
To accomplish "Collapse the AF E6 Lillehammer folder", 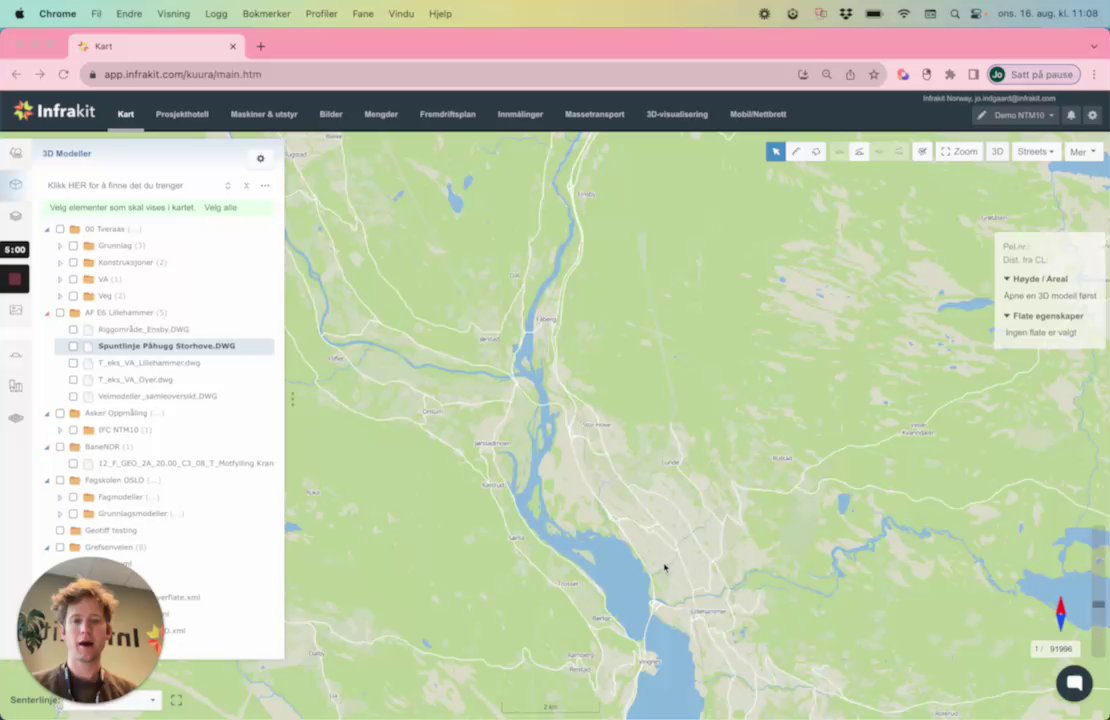I will (47, 313).
